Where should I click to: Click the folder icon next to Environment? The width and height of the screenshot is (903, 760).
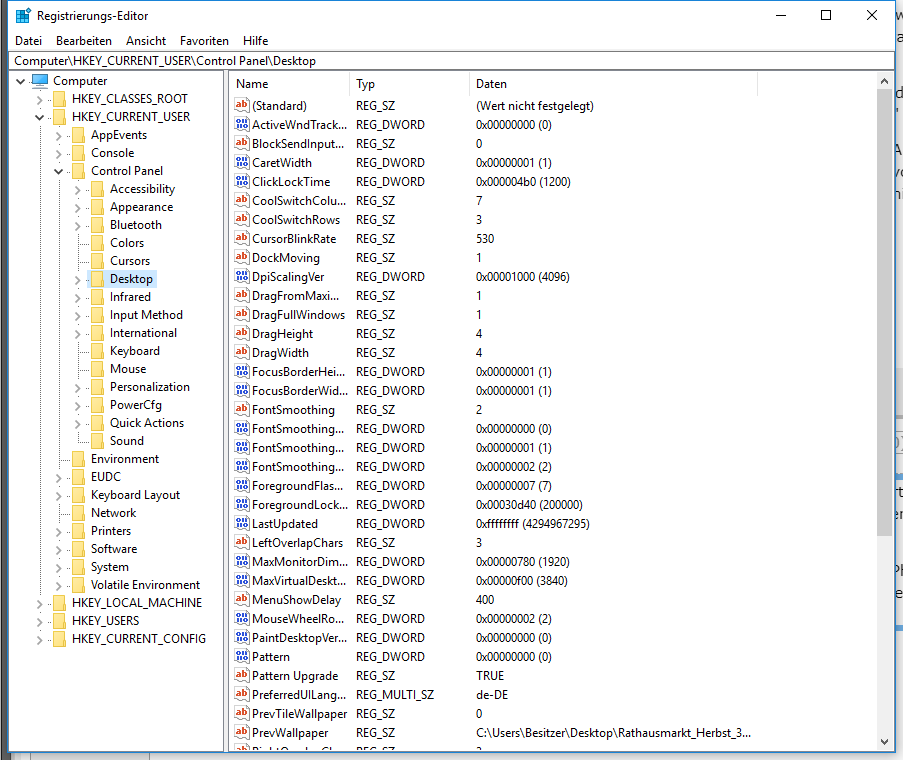tap(78, 459)
